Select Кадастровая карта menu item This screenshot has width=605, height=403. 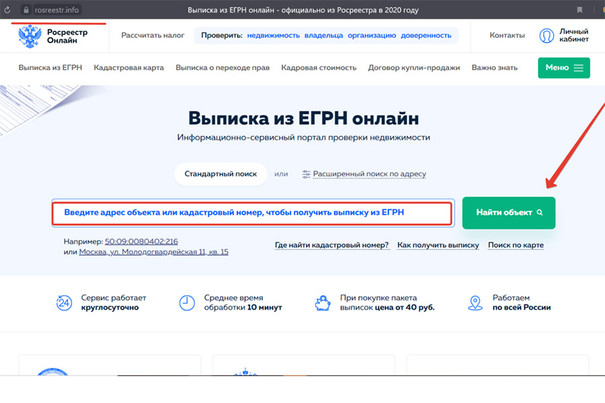coord(128,68)
